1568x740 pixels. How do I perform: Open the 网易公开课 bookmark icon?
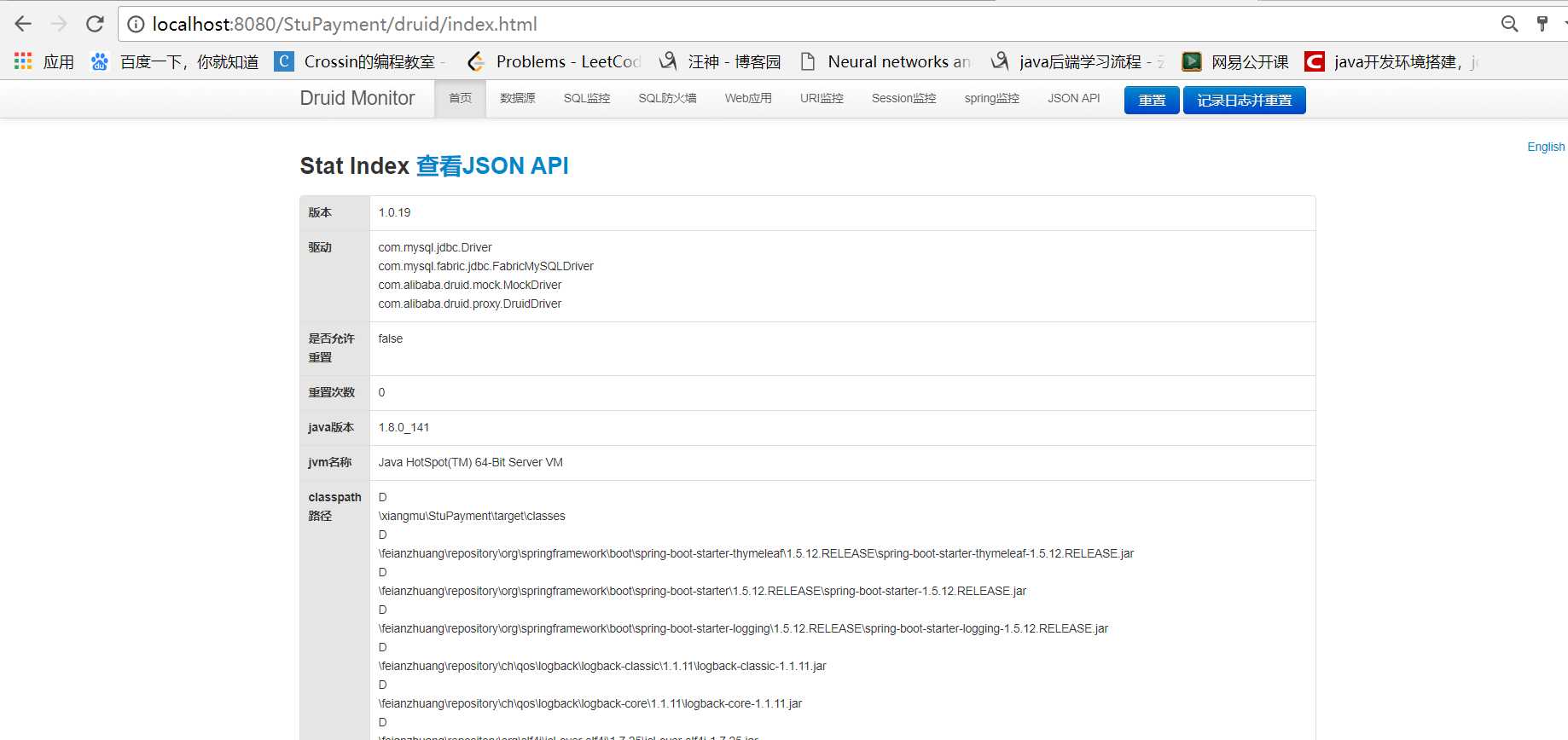point(1191,61)
